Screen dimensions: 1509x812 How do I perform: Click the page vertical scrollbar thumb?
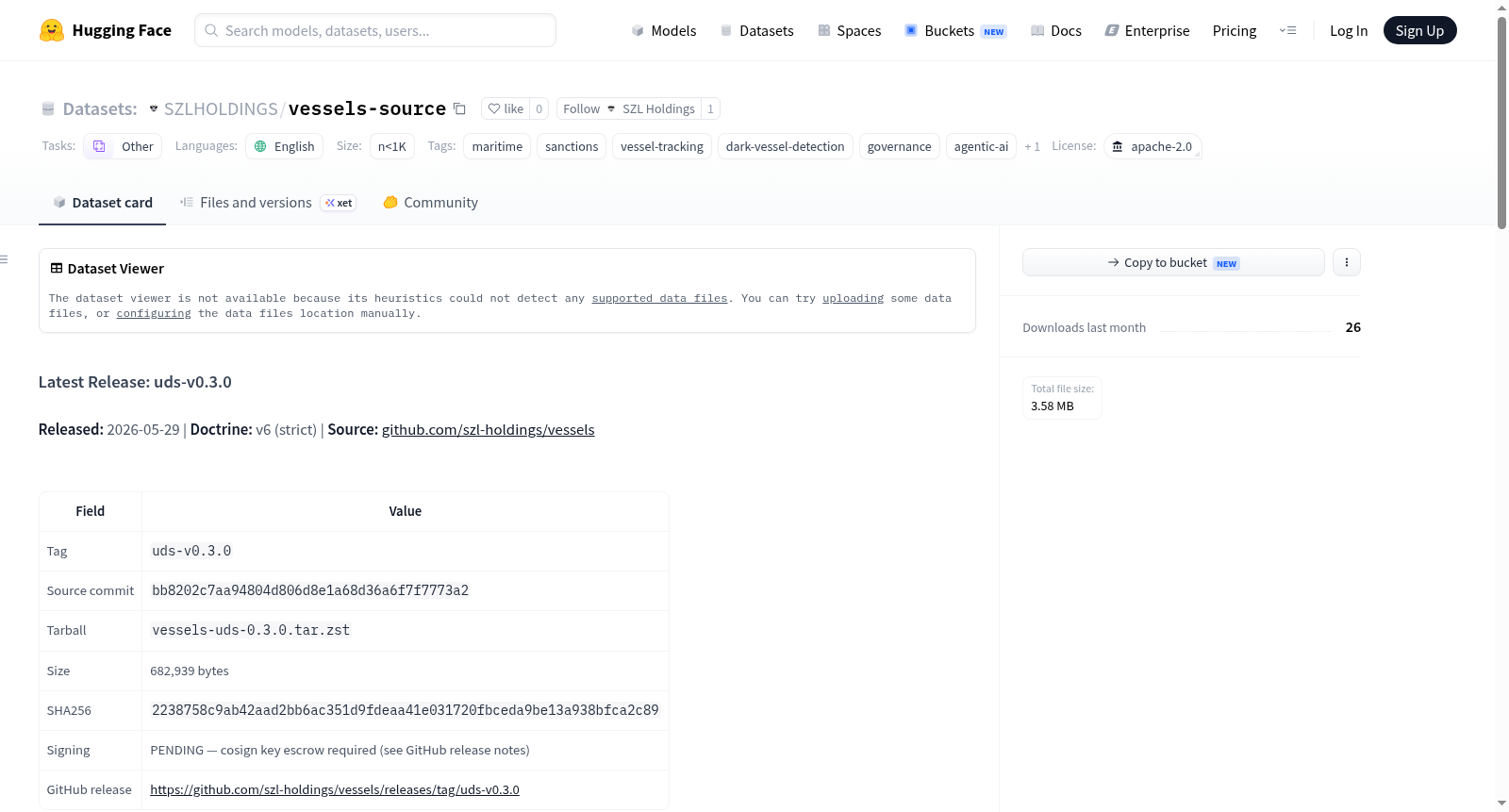coord(1501,123)
